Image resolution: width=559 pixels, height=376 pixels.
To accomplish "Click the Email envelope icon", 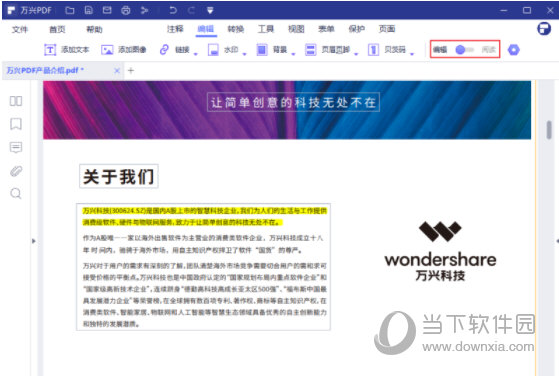I will click(107, 10).
